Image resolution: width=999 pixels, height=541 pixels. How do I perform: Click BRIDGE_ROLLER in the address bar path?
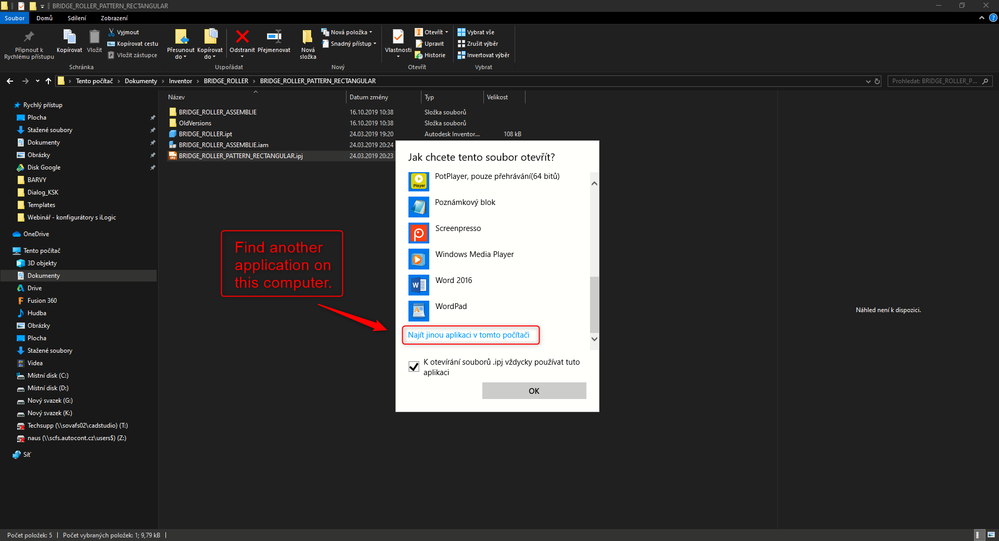pos(226,81)
